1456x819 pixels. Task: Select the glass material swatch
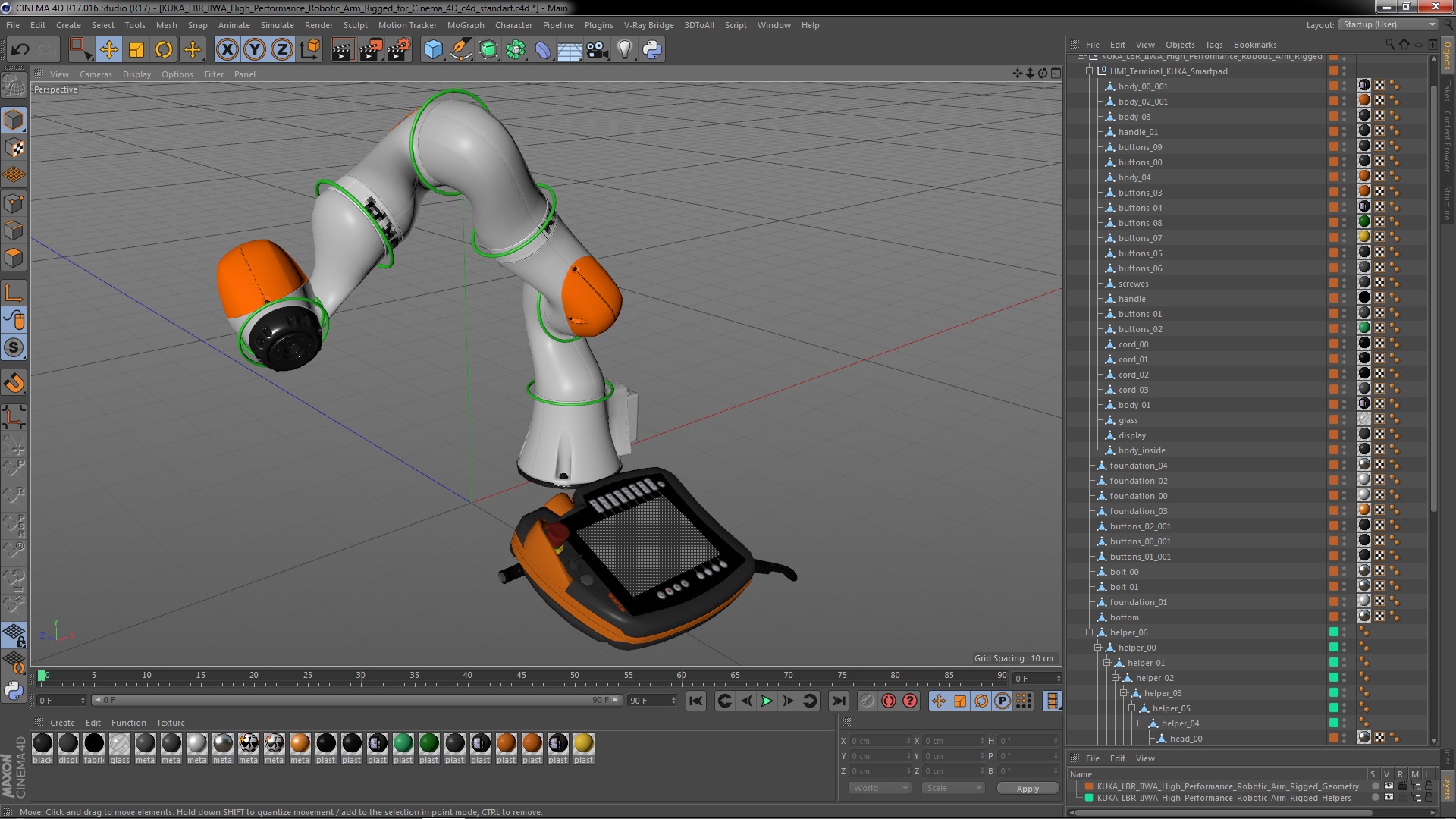120,744
